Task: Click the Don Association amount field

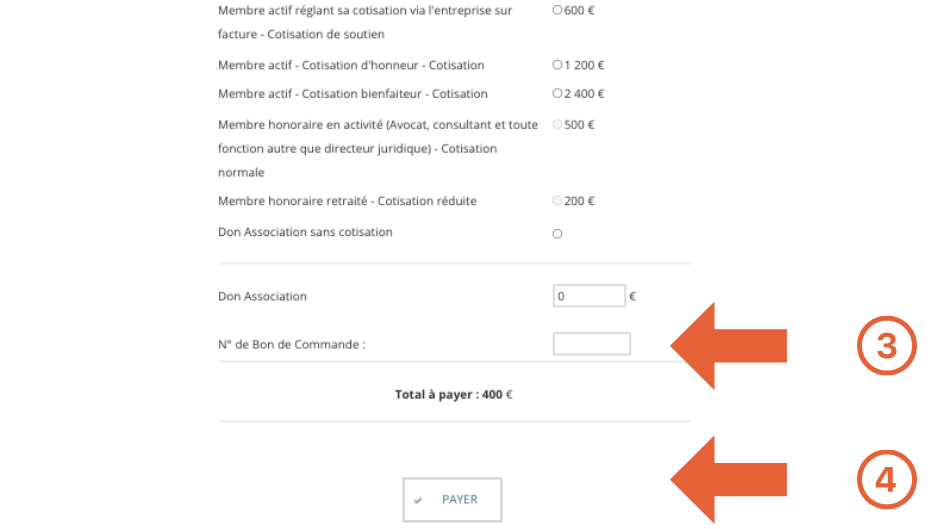Action: 589,296
